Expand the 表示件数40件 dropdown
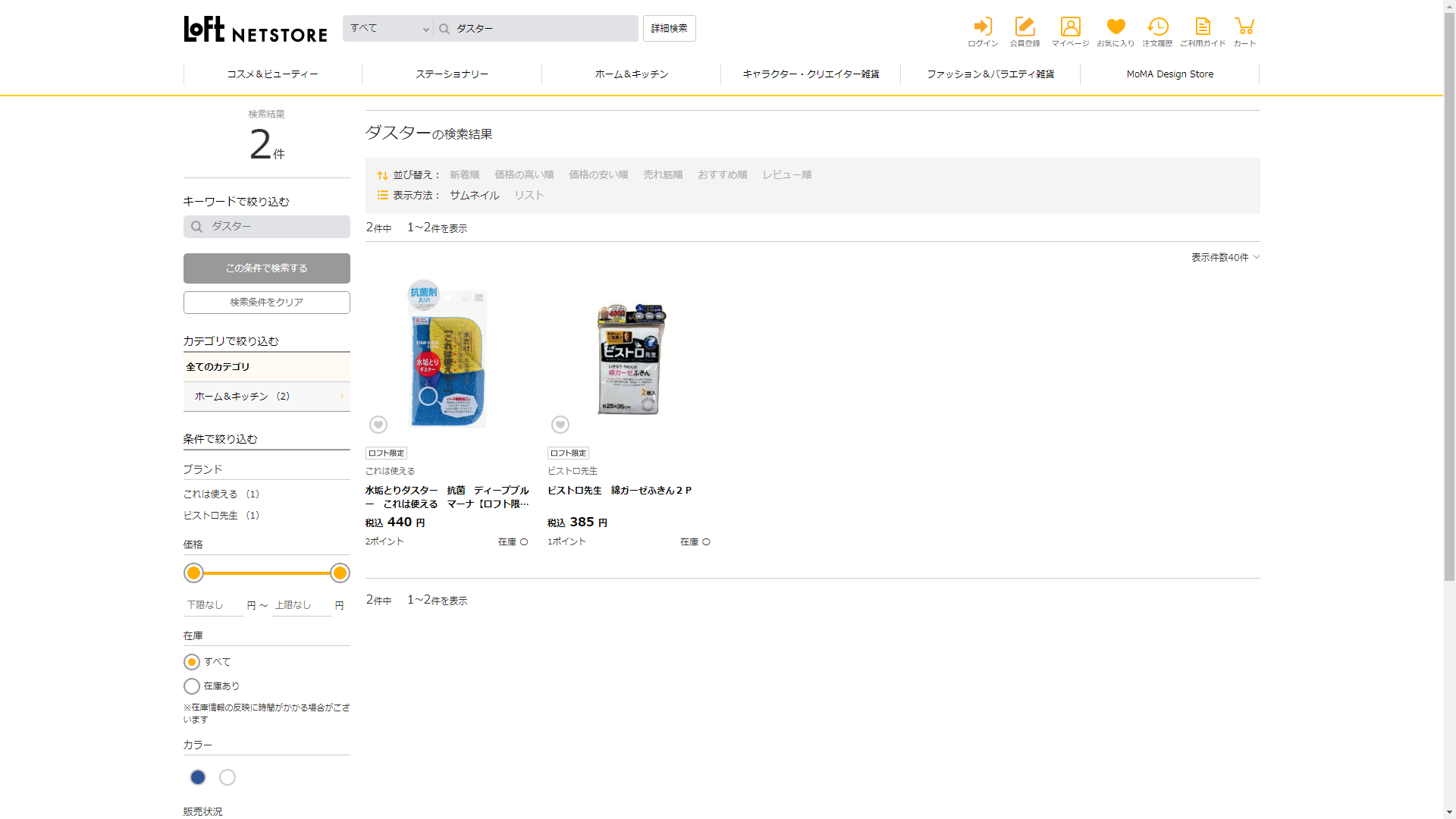The image size is (1456, 819). 1225,258
